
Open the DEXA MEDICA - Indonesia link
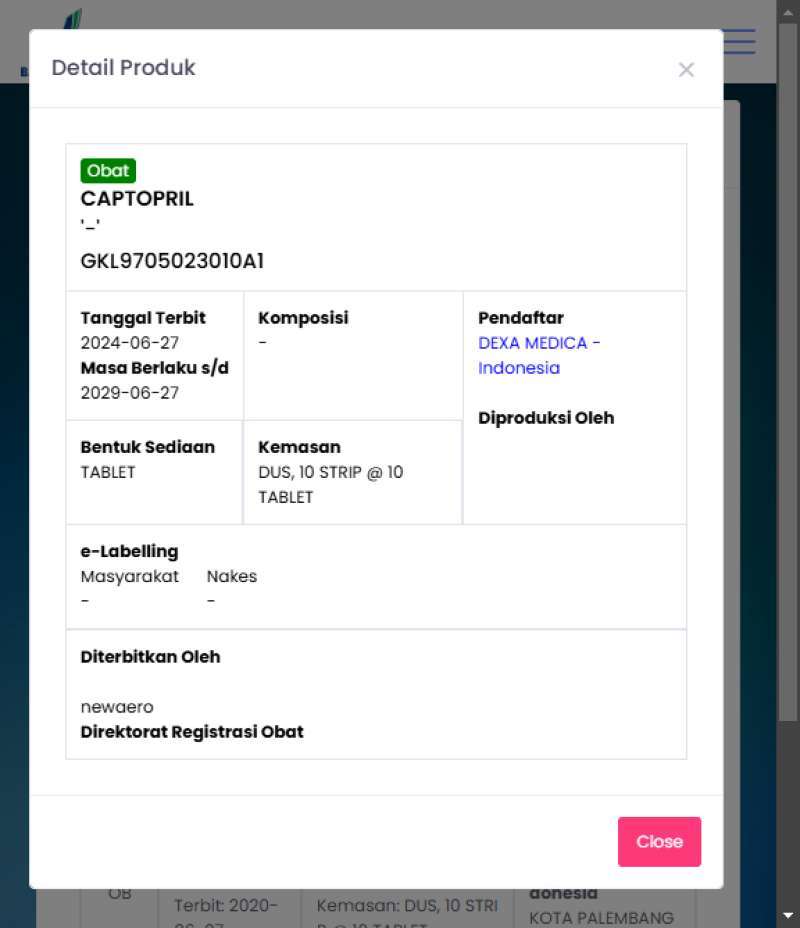539,355
